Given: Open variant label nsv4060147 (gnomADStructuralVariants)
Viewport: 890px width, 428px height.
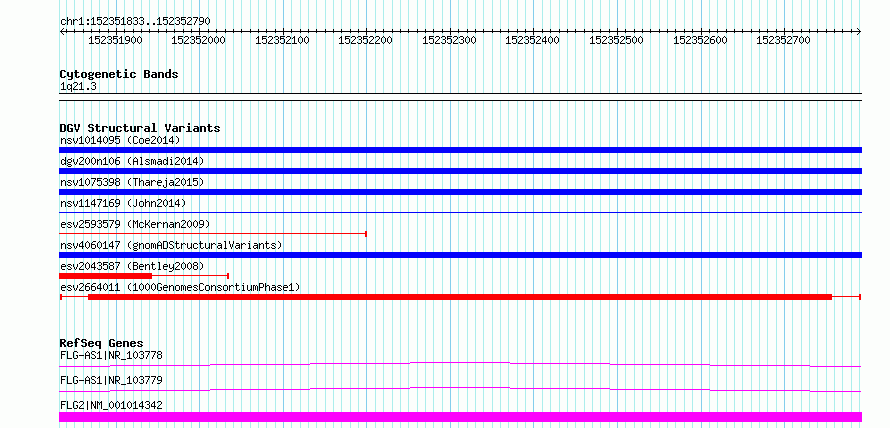Looking at the screenshot, I should [171, 245].
